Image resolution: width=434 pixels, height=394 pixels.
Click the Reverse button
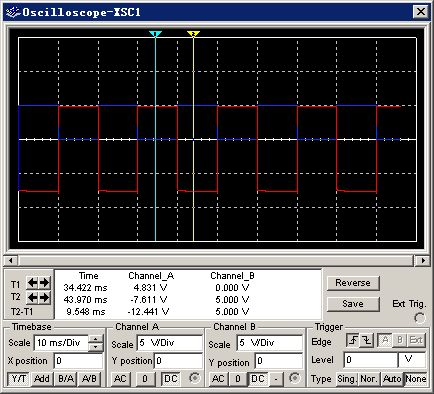click(353, 283)
